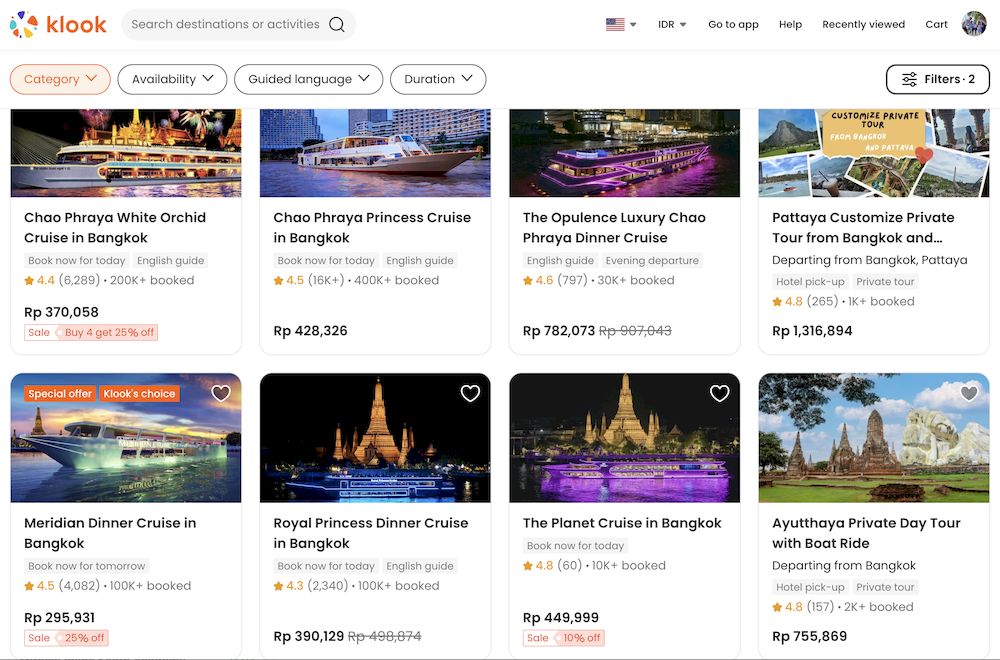Click the profile avatar icon
The height and width of the screenshot is (660, 1000).
point(973,23)
